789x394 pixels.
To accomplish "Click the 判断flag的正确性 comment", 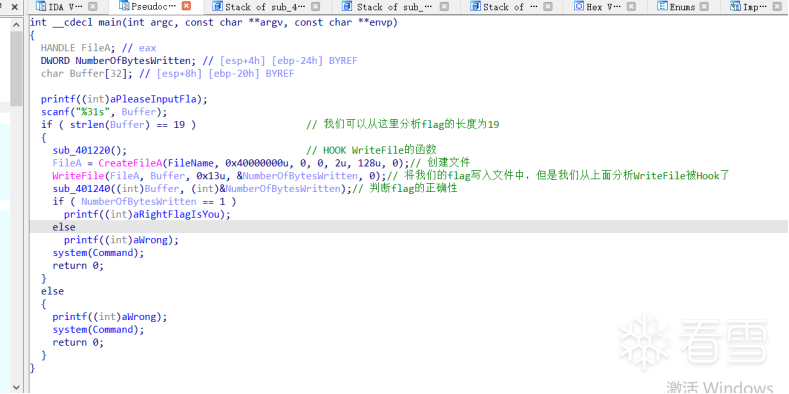I will pos(405,189).
